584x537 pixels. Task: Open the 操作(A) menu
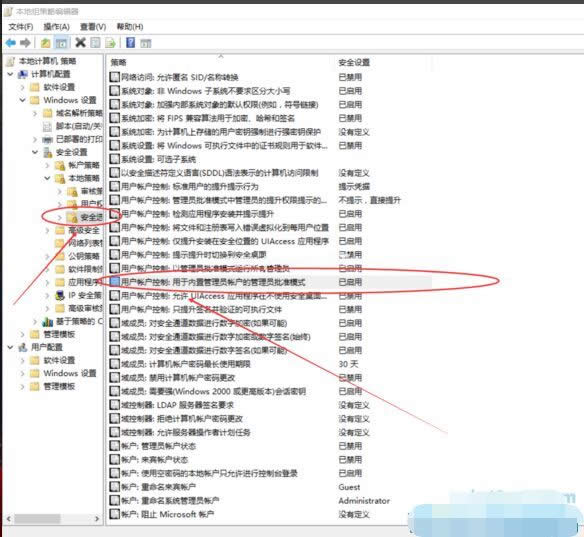[x=57, y=27]
